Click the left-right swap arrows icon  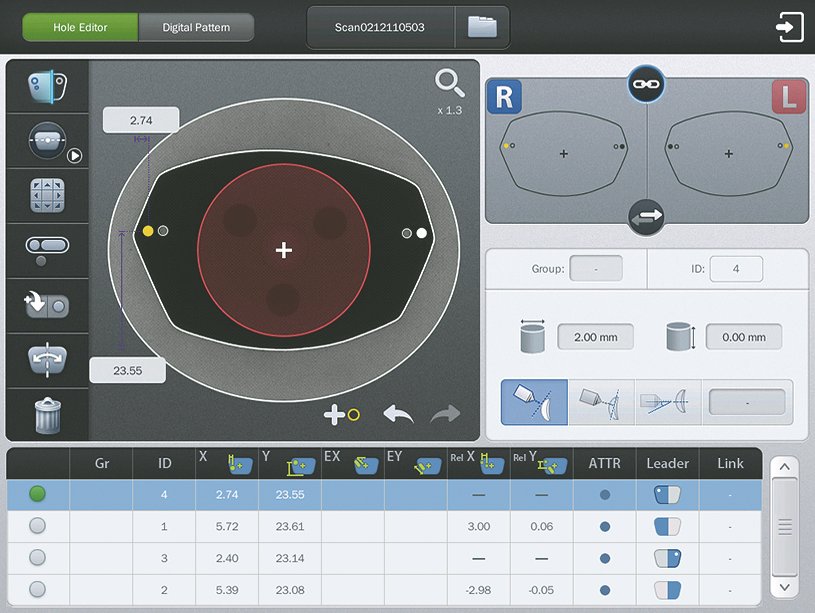(646, 216)
